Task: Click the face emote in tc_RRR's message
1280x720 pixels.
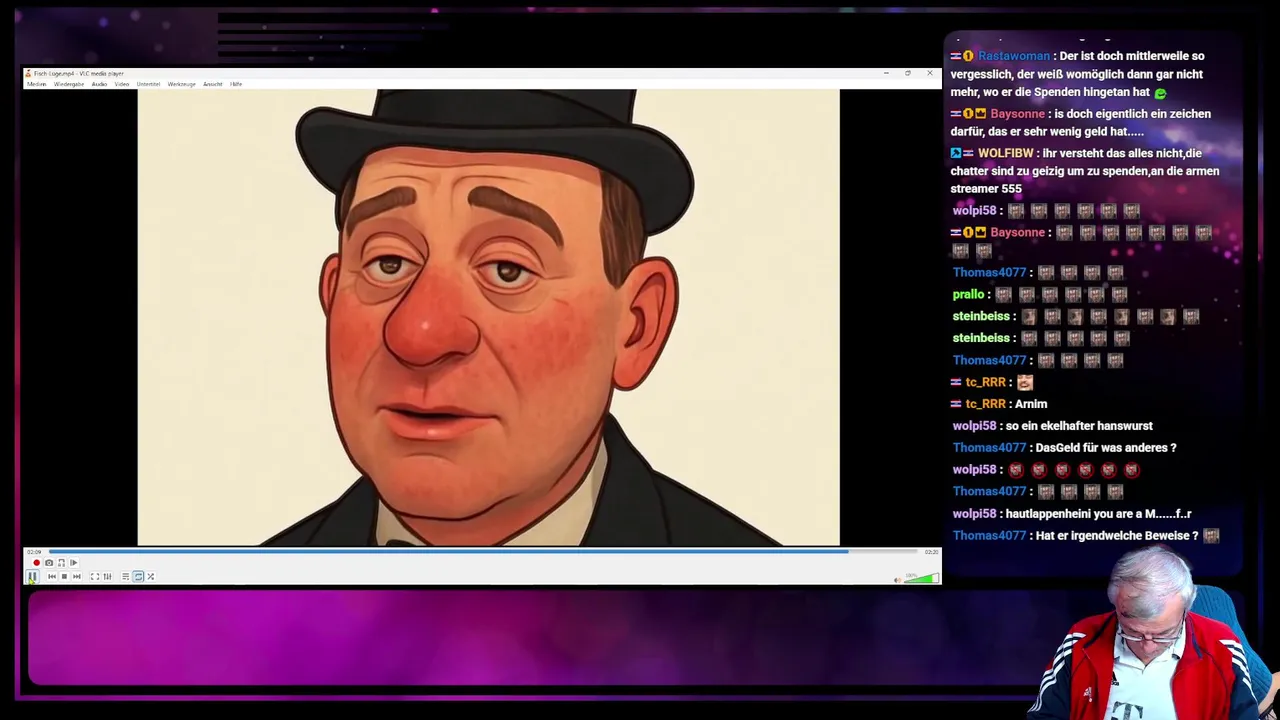Action: tap(1024, 382)
